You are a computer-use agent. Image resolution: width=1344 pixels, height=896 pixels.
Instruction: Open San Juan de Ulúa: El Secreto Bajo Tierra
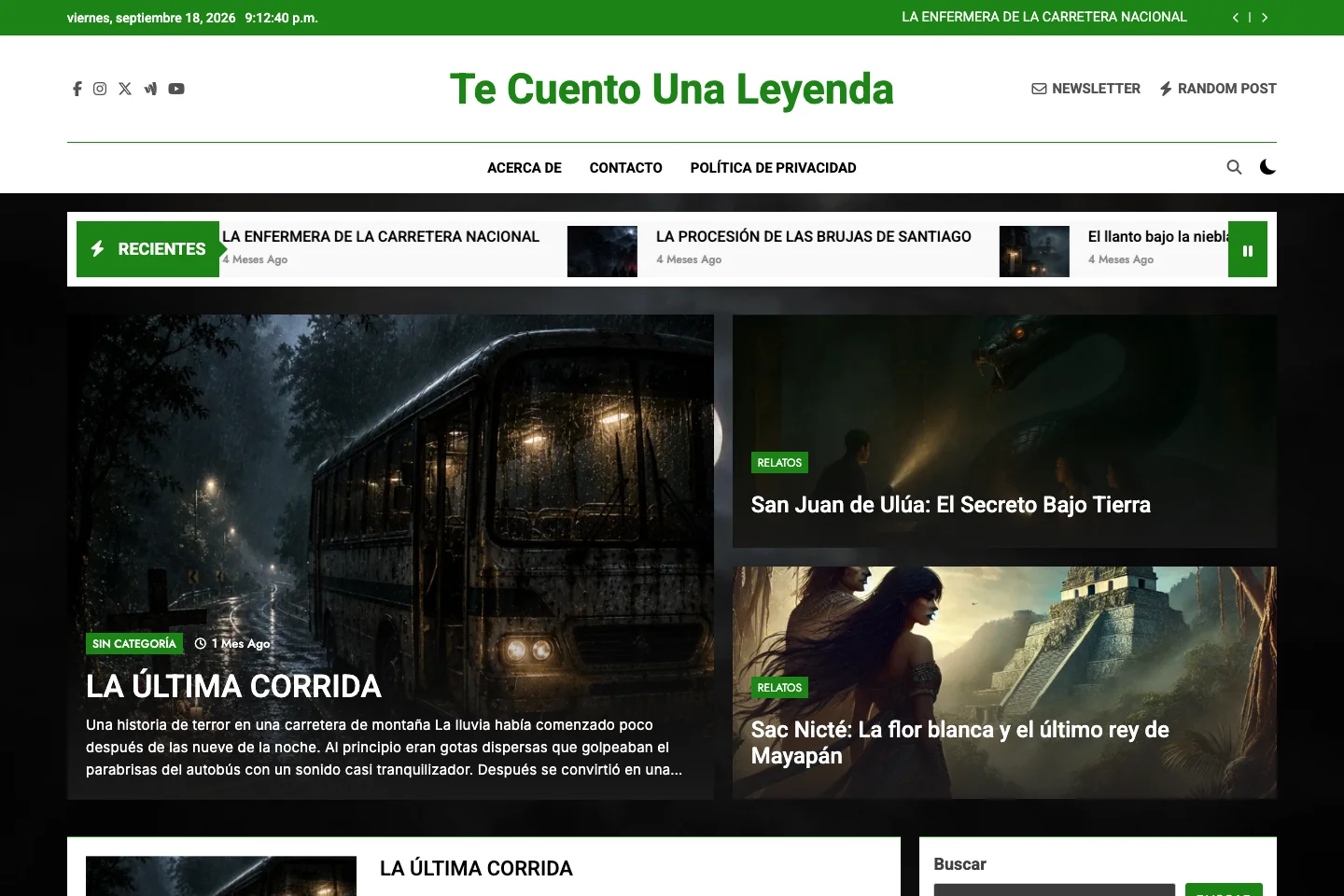pyautogui.click(x=951, y=505)
